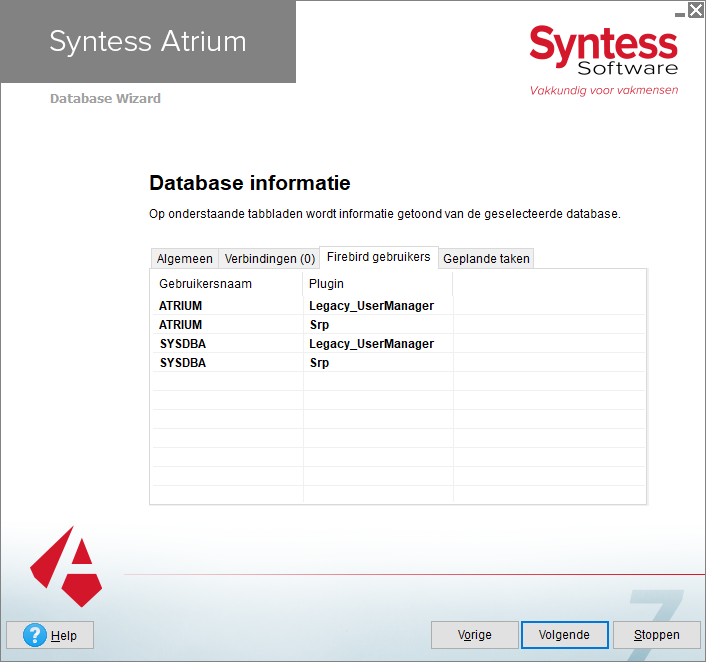Image resolution: width=706 pixels, height=662 pixels.
Task: Go to next step with Volgende
Action: tap(565, 635)
